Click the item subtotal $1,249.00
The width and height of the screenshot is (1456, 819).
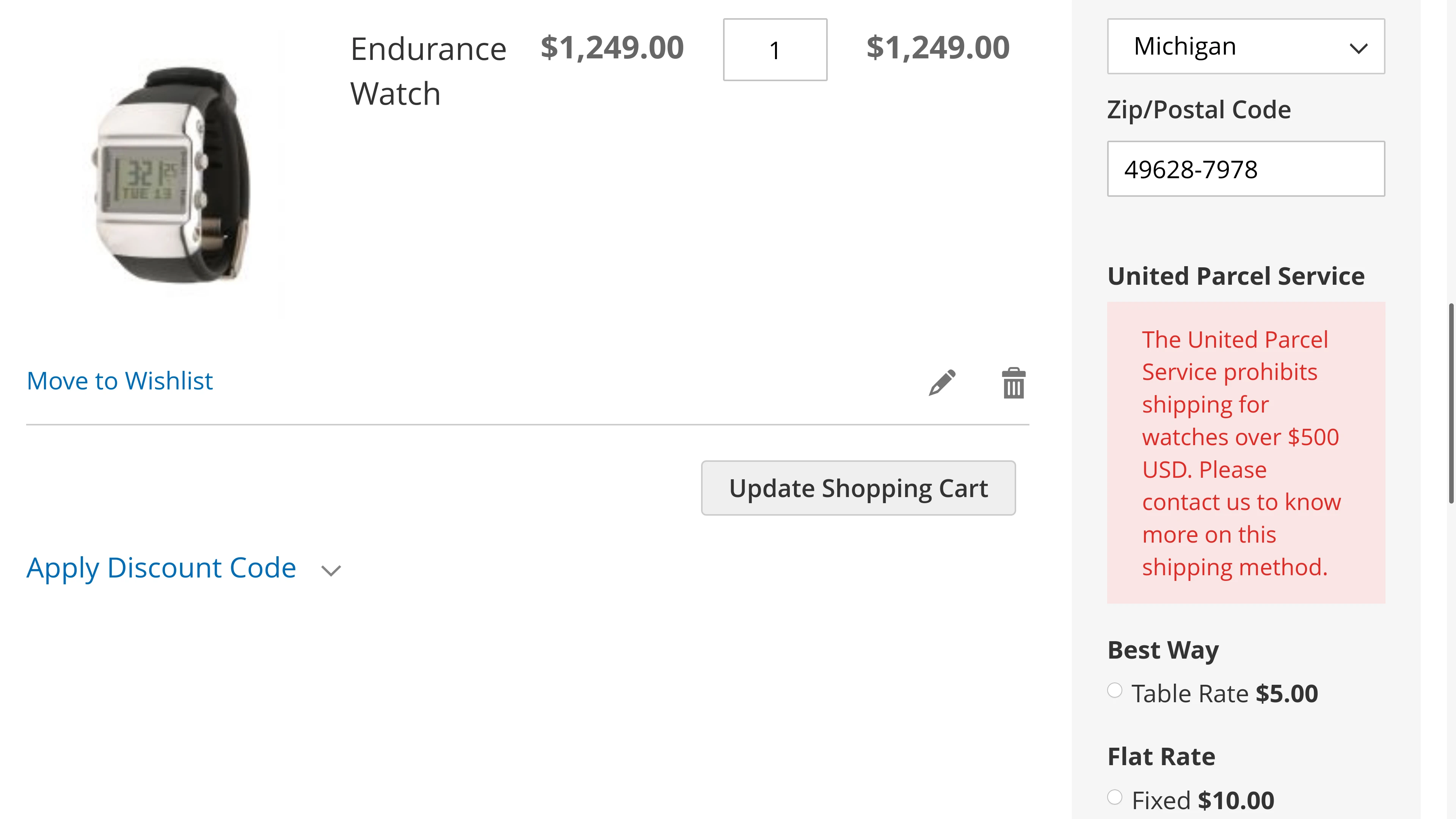tap(938, 47)
